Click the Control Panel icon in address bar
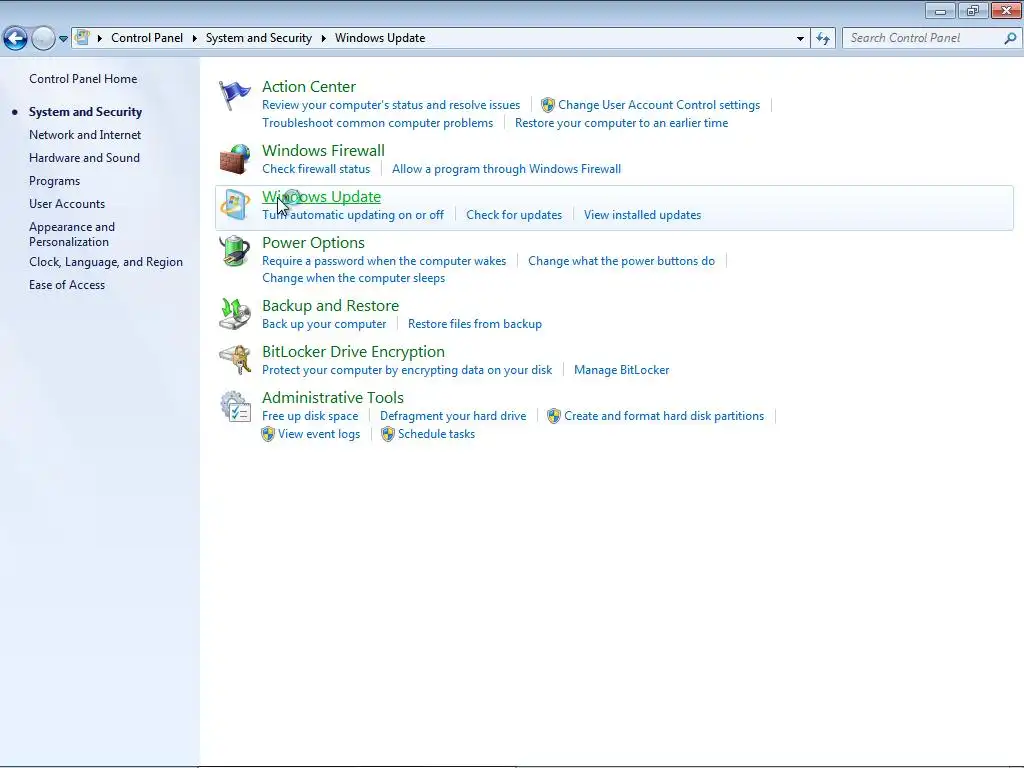Image resolution: width=1024 pixels, height=768 pixels. coord(82,37)
